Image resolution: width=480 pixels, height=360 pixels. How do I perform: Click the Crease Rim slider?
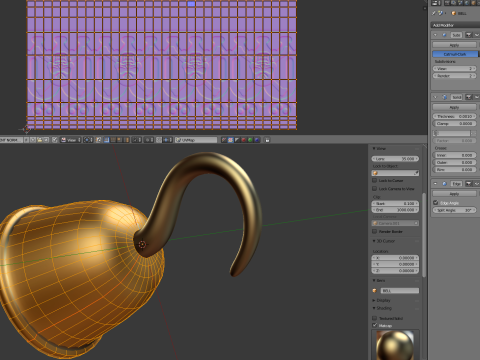[454, 169]
